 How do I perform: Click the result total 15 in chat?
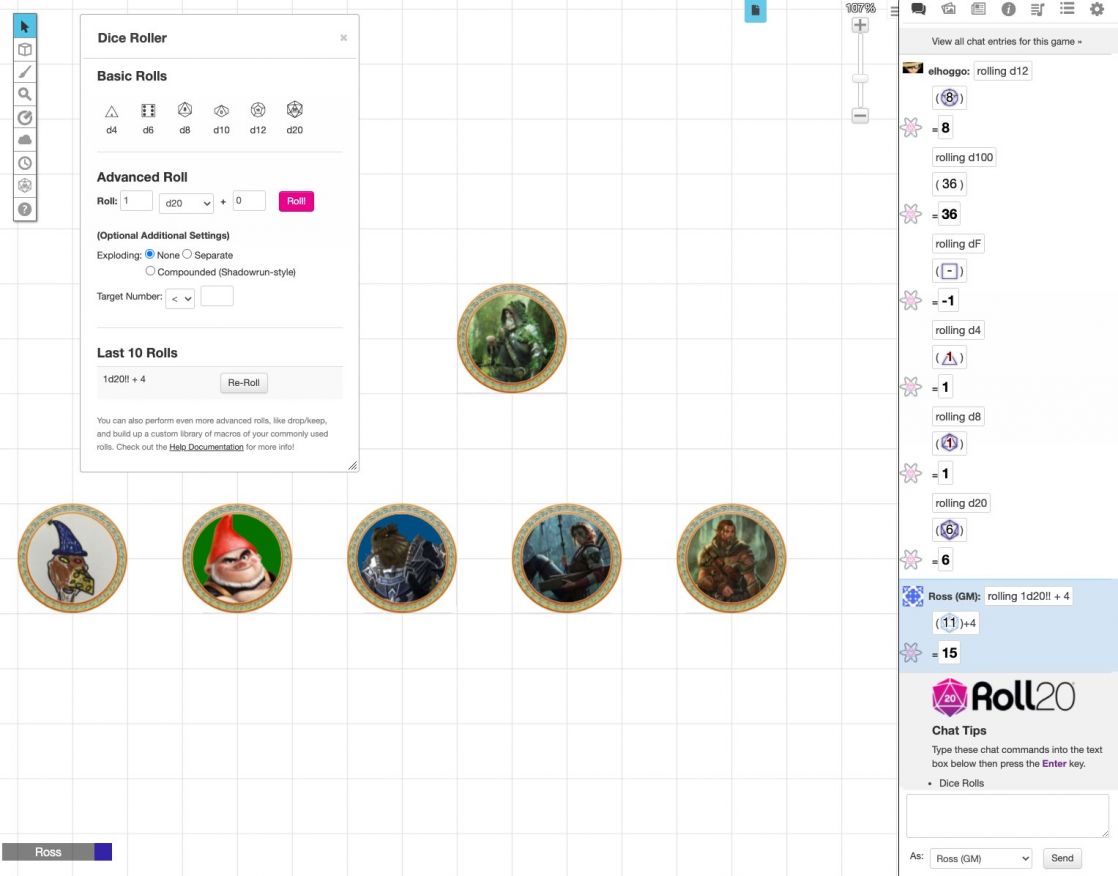click(949, 654)
